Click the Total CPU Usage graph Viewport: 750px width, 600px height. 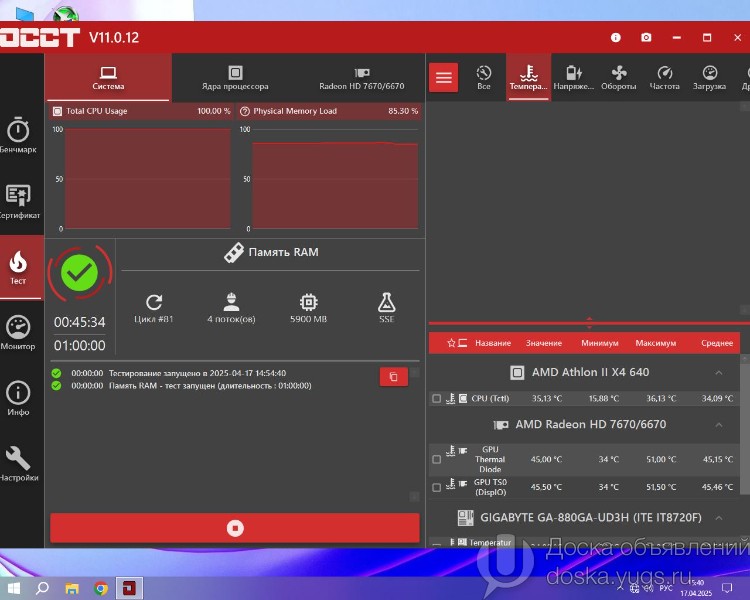coord(147,178)
